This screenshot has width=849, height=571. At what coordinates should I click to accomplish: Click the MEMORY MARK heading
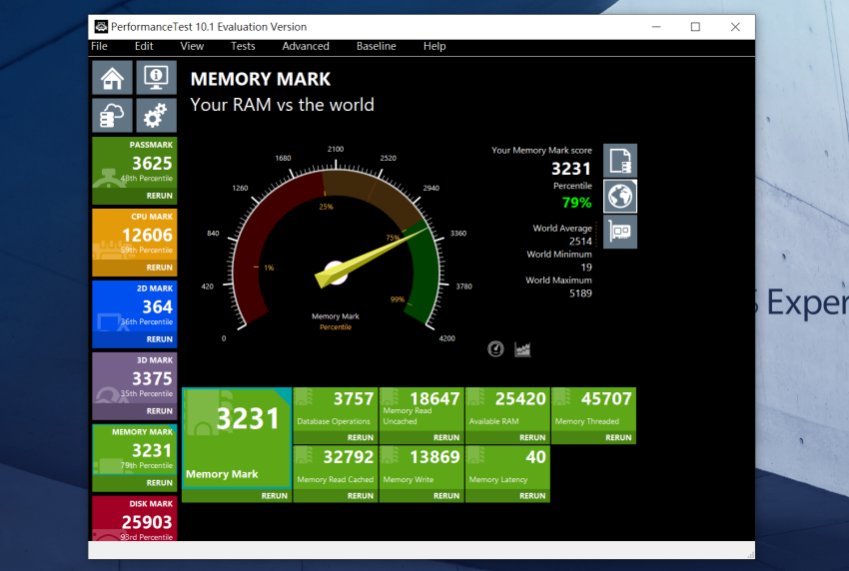260,79
